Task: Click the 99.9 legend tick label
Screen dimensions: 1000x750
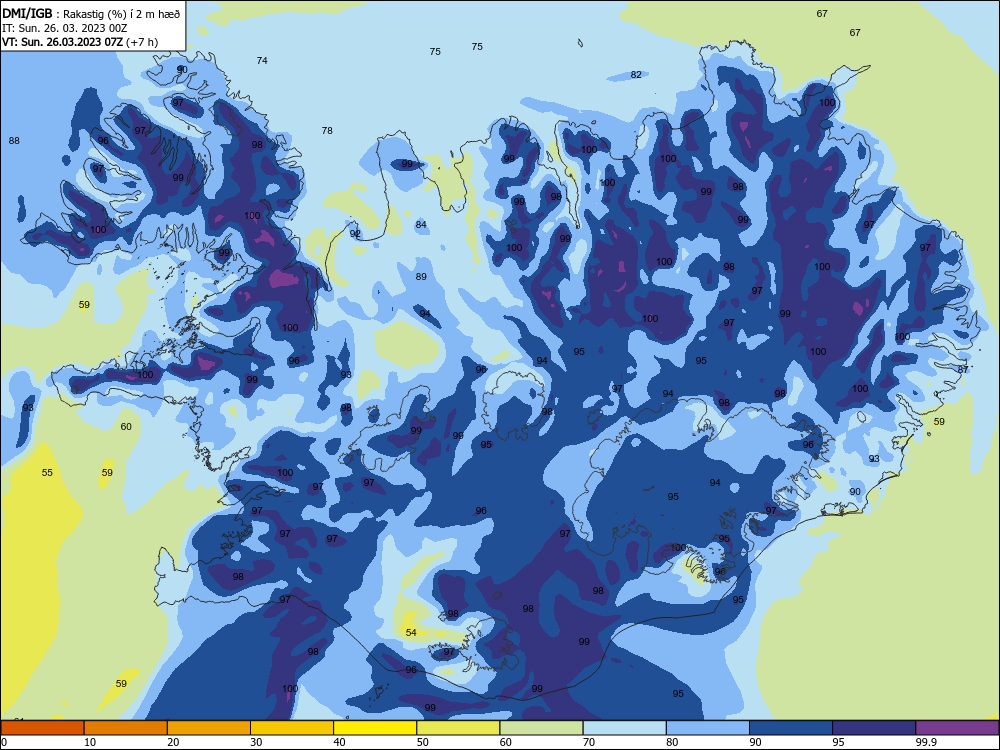Action: click(x=926, y=742)
